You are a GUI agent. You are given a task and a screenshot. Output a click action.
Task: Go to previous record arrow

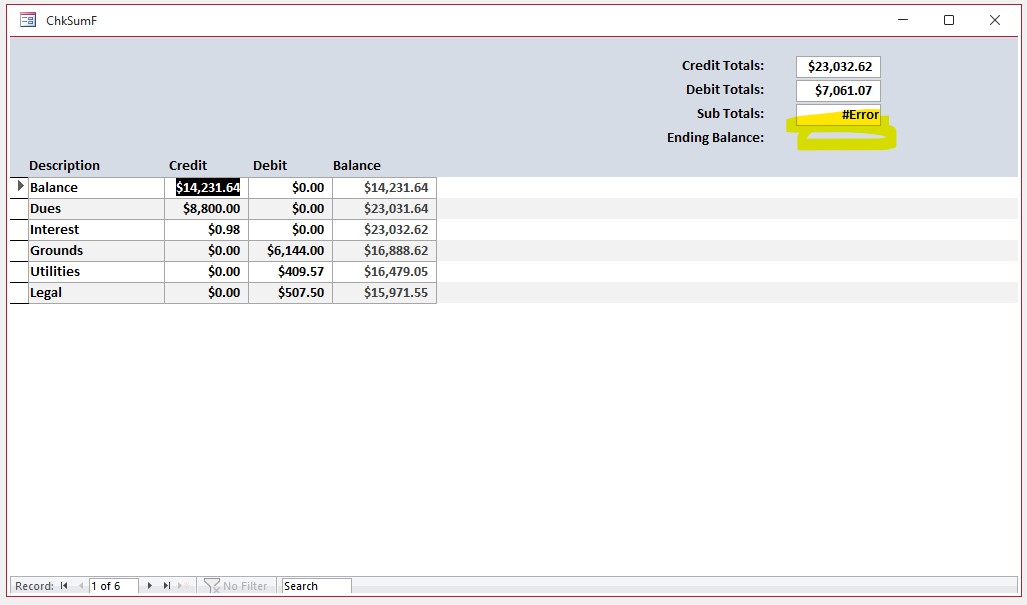(x=81, y=586)
